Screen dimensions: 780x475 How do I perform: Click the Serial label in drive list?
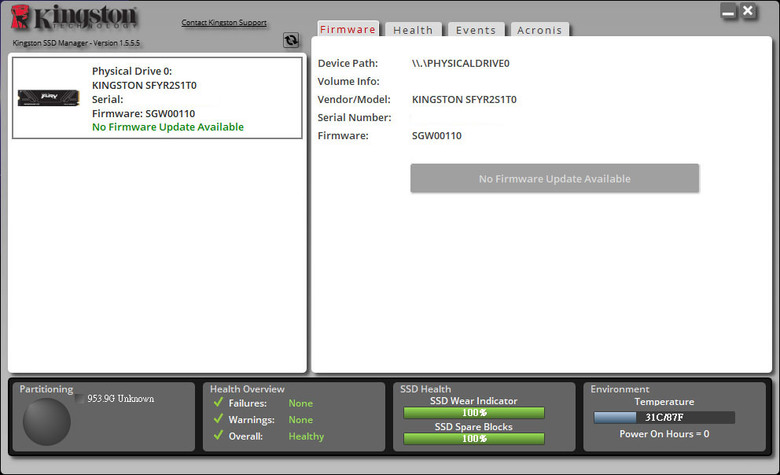[107, 99]
